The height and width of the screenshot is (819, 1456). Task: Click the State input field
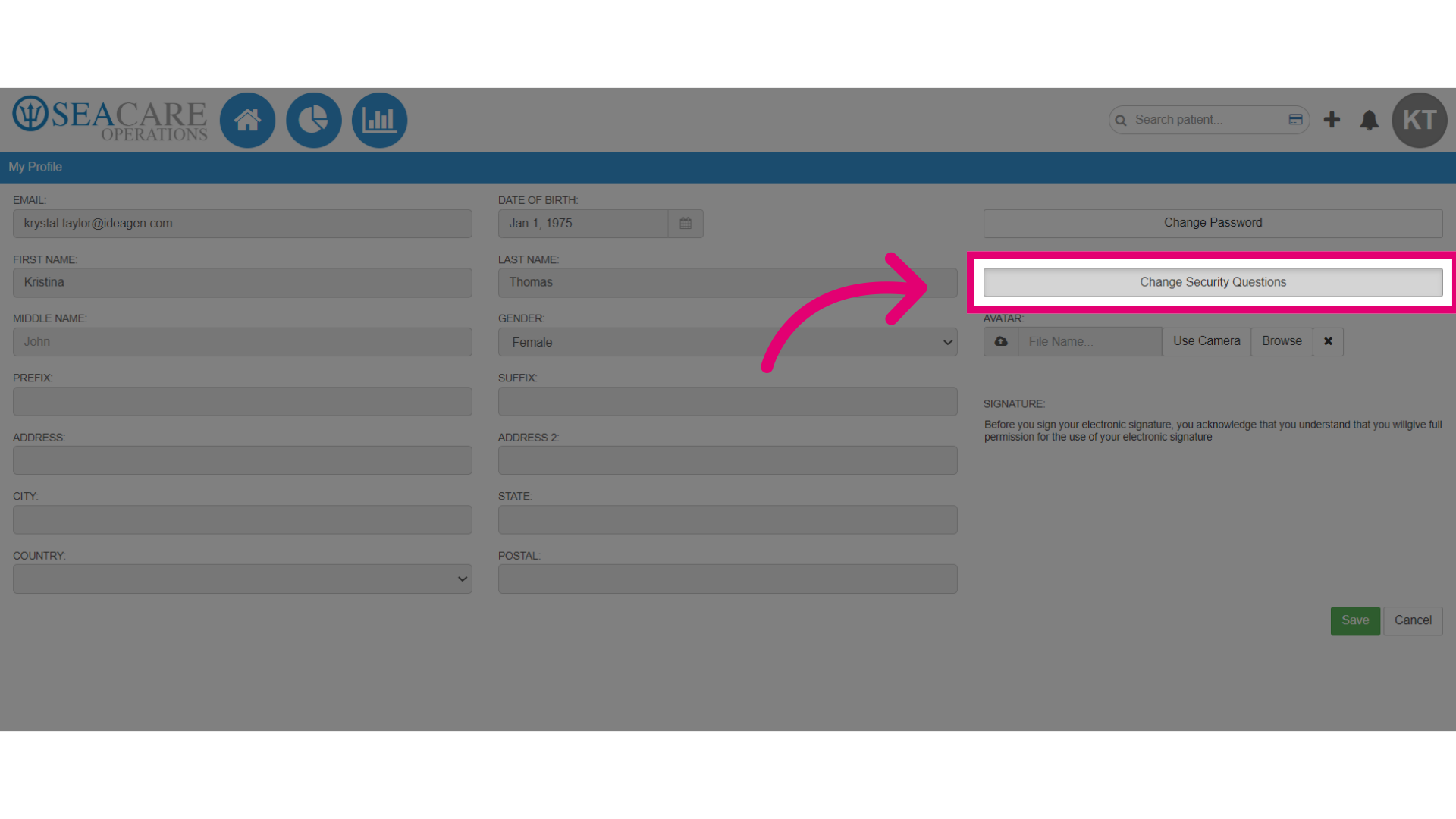pyautogui.click(x=727, y=520)
